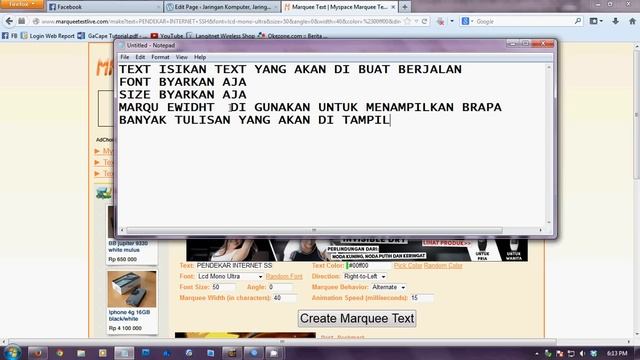Open Notepad Edit menu
The image size is (640, 360).
coord(140,57)
